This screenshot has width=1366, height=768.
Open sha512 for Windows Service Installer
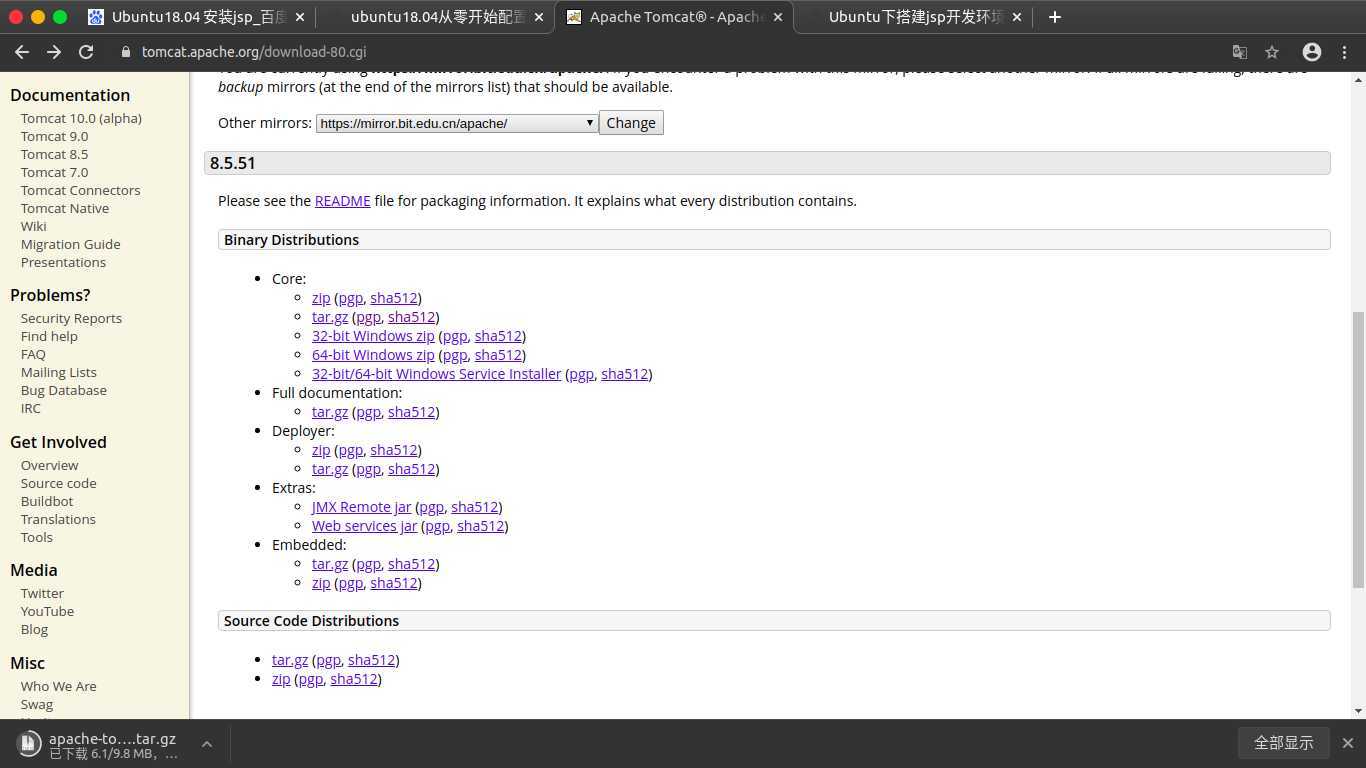coord(624,374)
